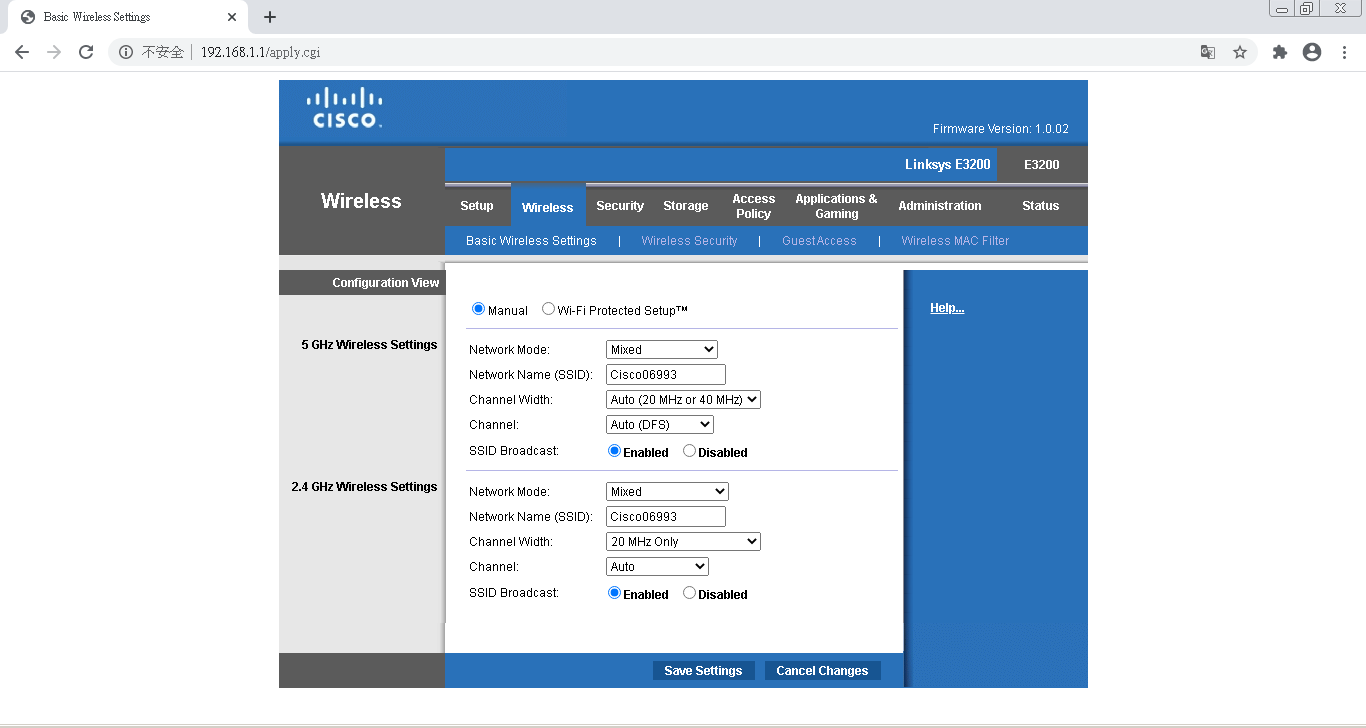Click the 2.4 GHz Network Name SSID field

[666, 517]
